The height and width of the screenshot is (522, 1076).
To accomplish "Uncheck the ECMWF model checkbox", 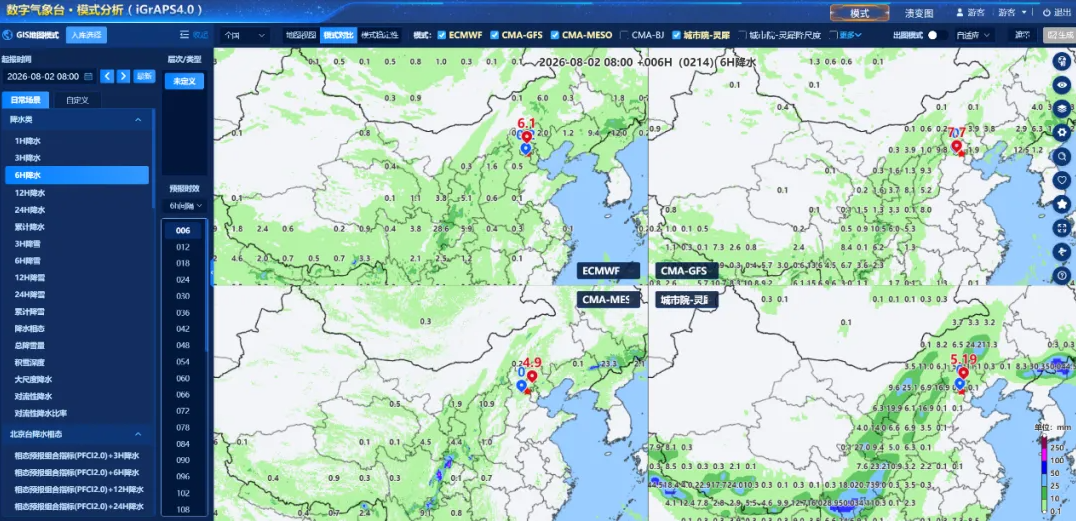I will coord(442,35).
